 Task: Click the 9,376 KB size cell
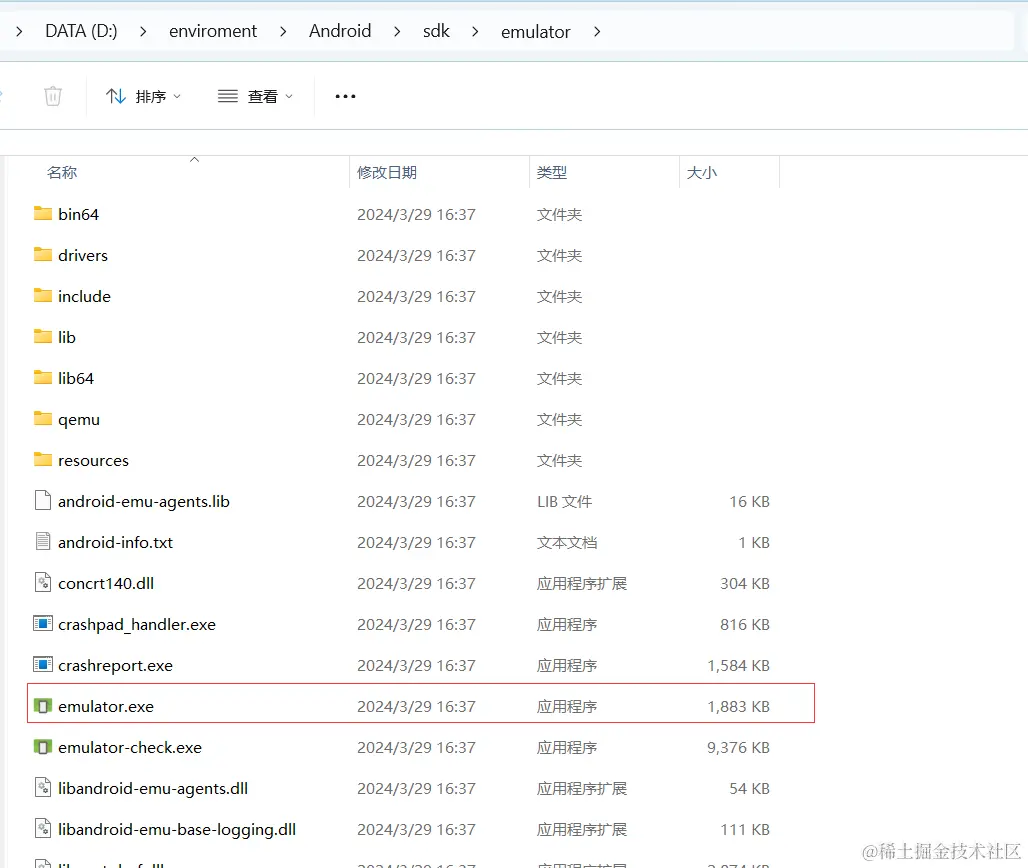[x=738, y=747]
